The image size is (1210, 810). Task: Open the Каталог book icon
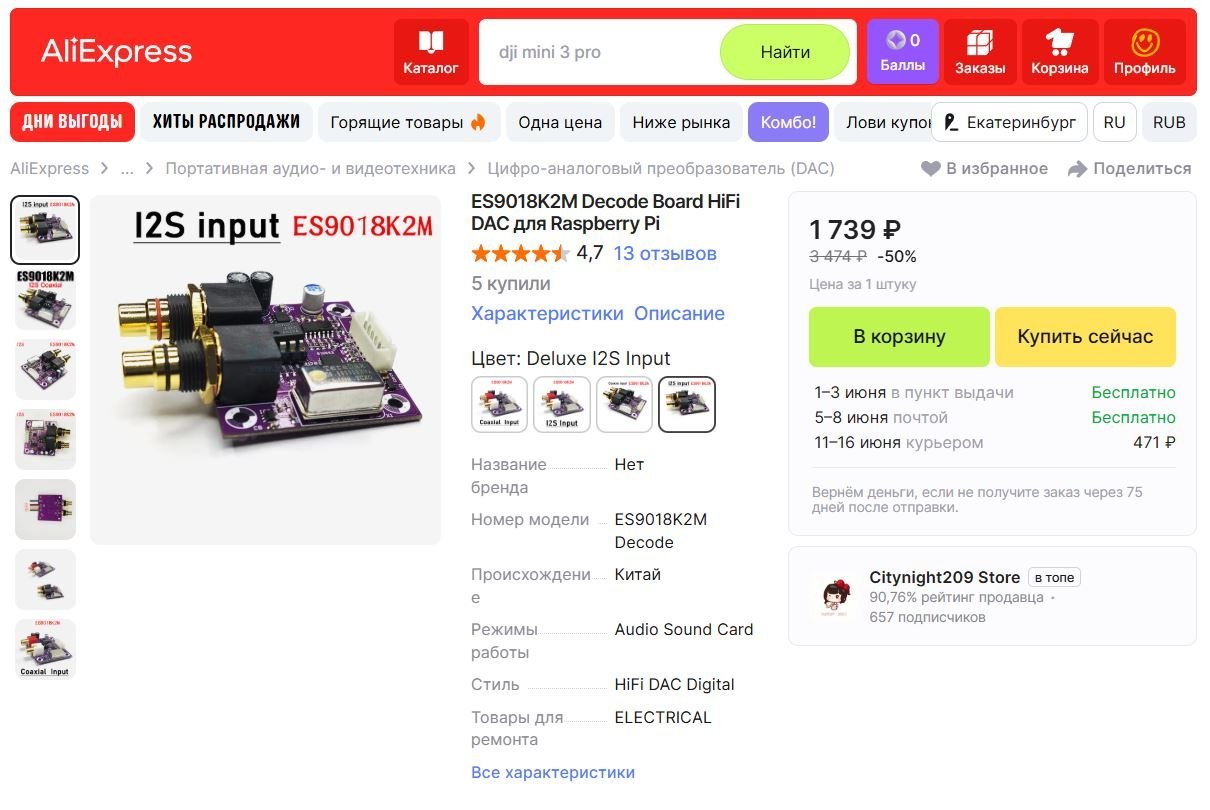pos(431,52)
